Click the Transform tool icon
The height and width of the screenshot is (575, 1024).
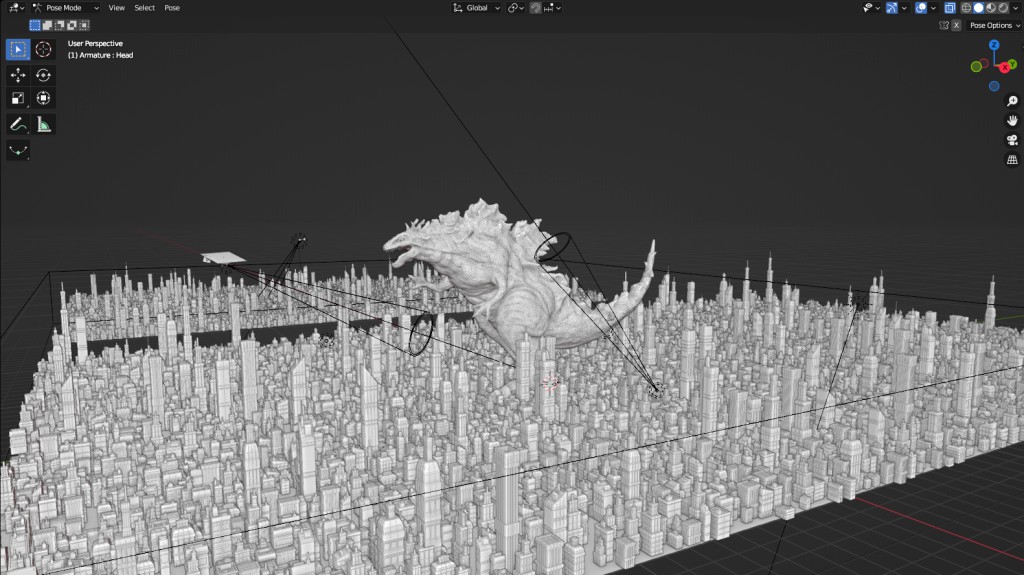[x=44, y=98]
